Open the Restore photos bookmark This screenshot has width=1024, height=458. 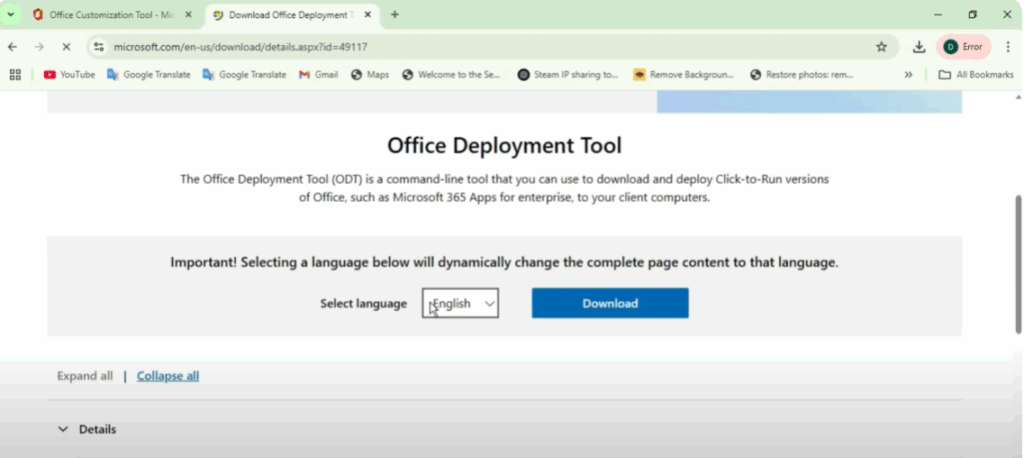(x=802, y=74)
